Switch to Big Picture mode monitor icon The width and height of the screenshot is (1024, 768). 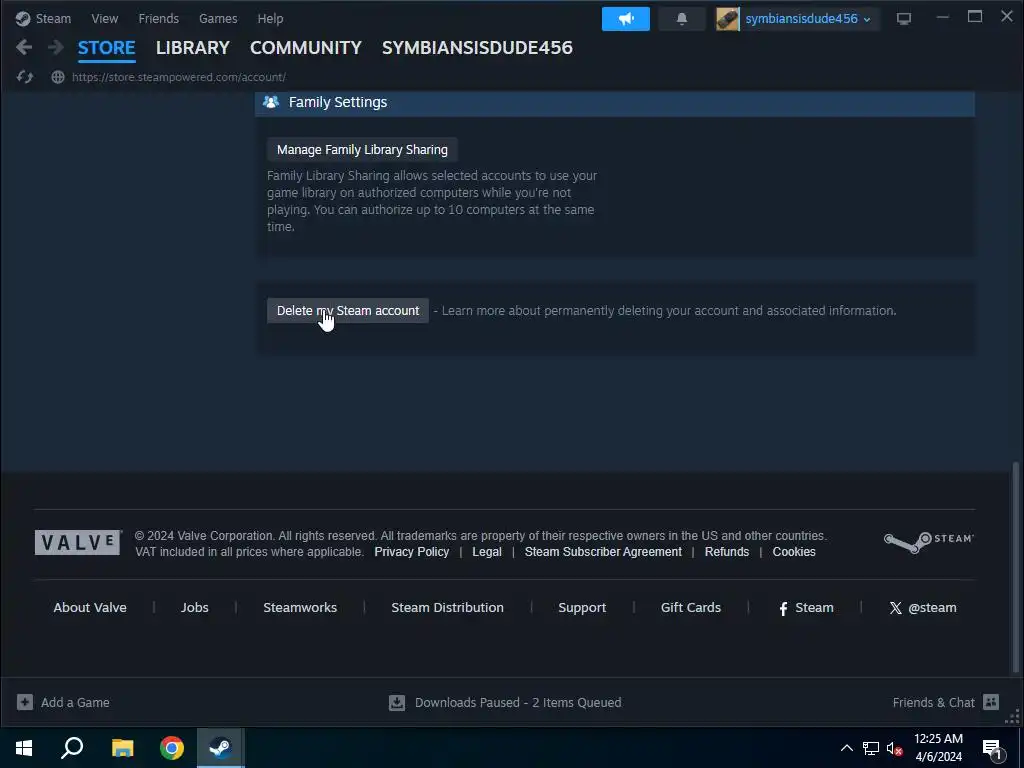point(904,19)
